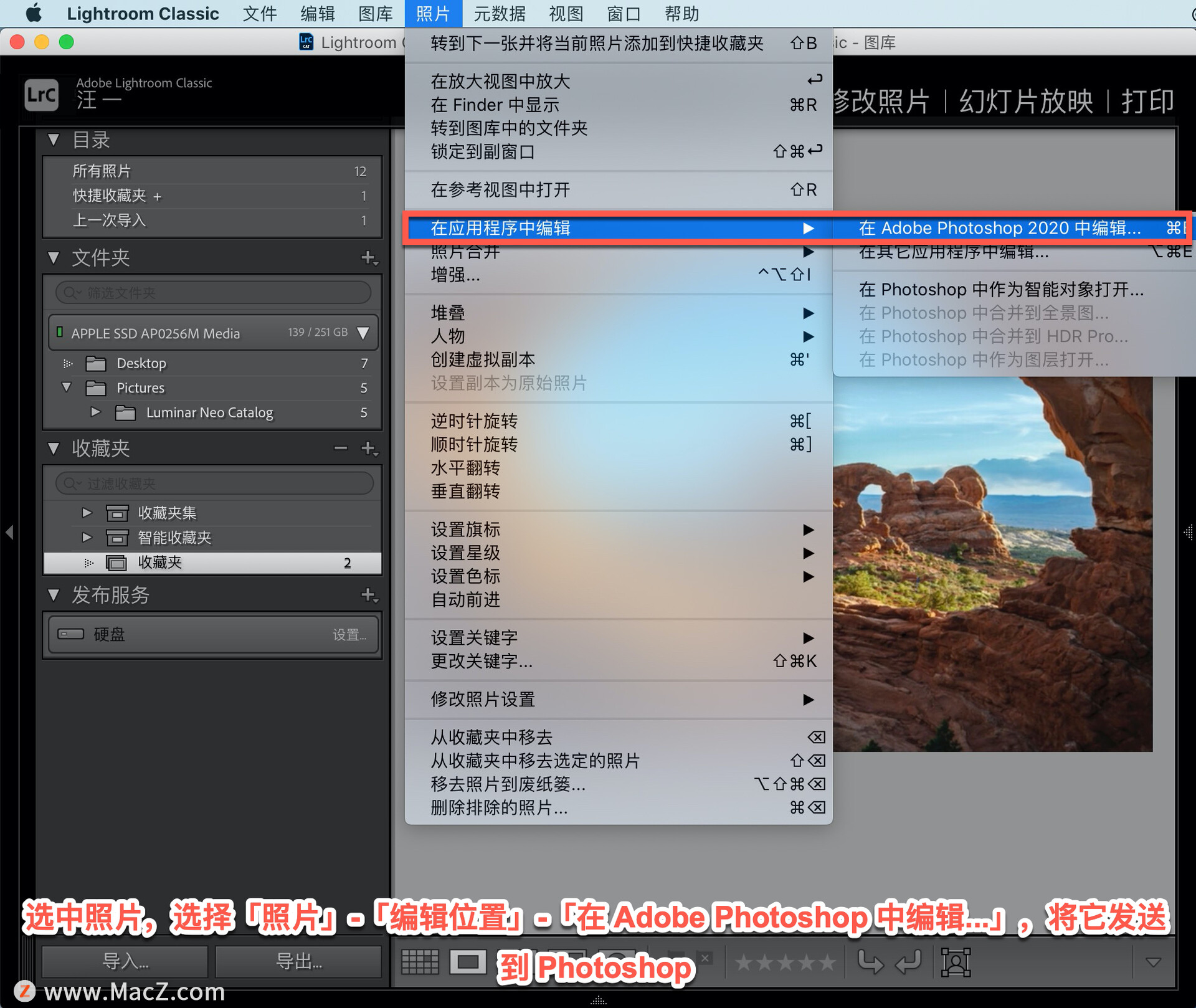Viewport: 1196px width, 1008px height.
Task: Click the Luminar Neo Catalog folder icon
Action: point(125,412)
